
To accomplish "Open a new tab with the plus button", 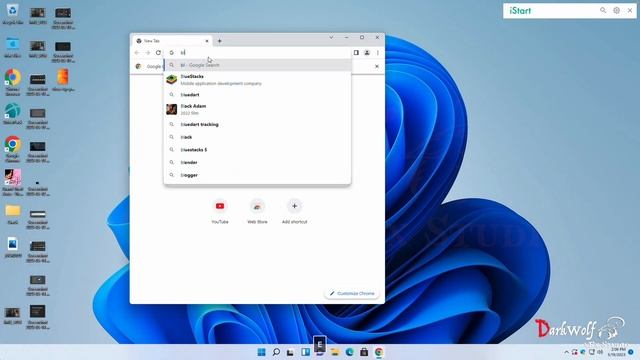I will [220, 41].
